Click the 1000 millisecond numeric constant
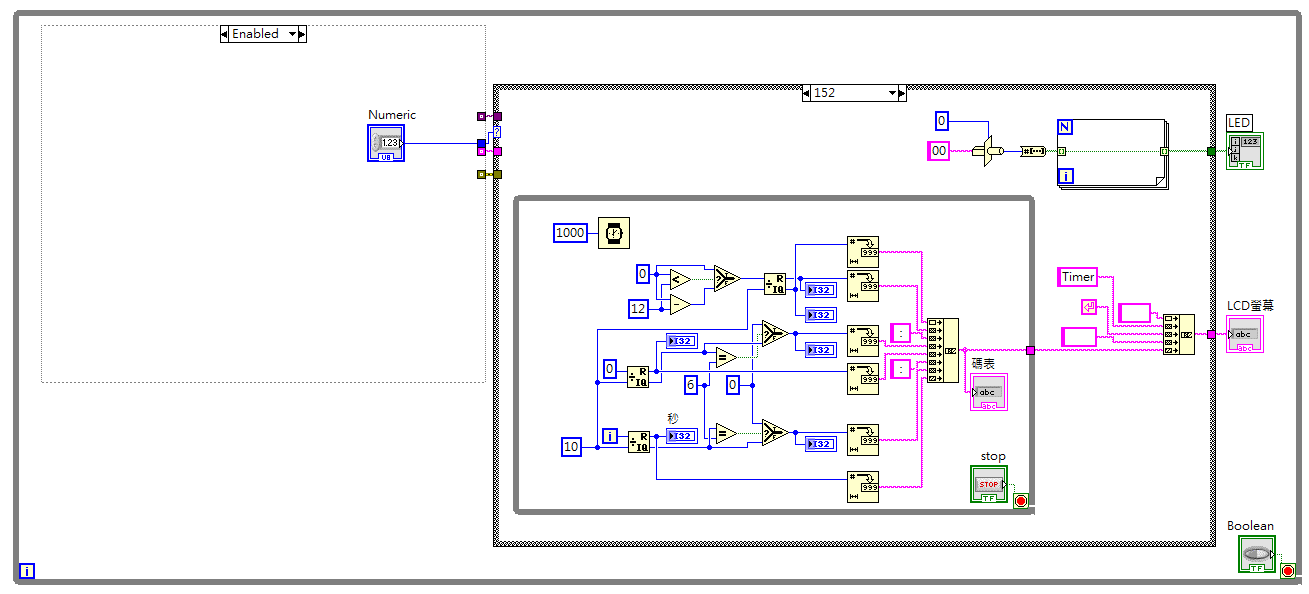This screenshot has width=1309, height=594. [x=570, y=232]
